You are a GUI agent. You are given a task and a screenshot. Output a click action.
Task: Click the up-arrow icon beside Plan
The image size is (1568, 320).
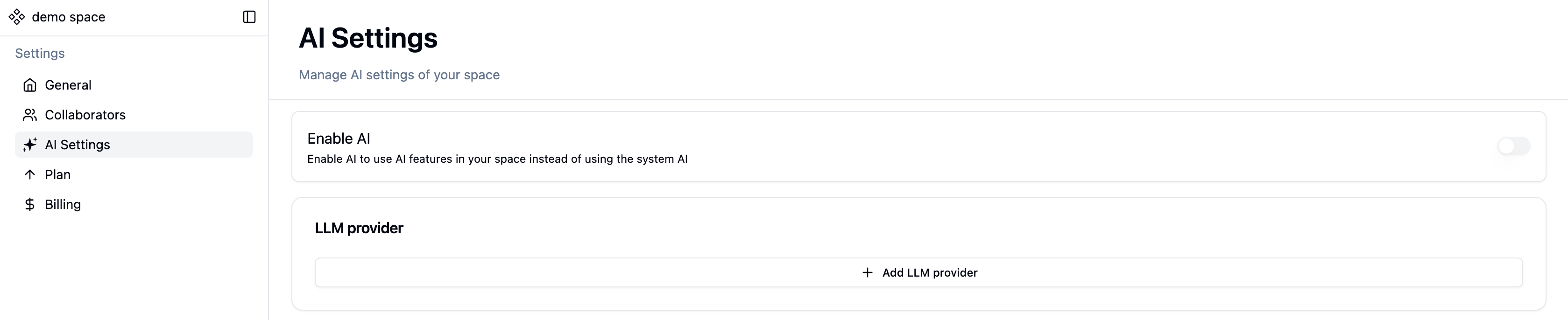pos(30,174)
